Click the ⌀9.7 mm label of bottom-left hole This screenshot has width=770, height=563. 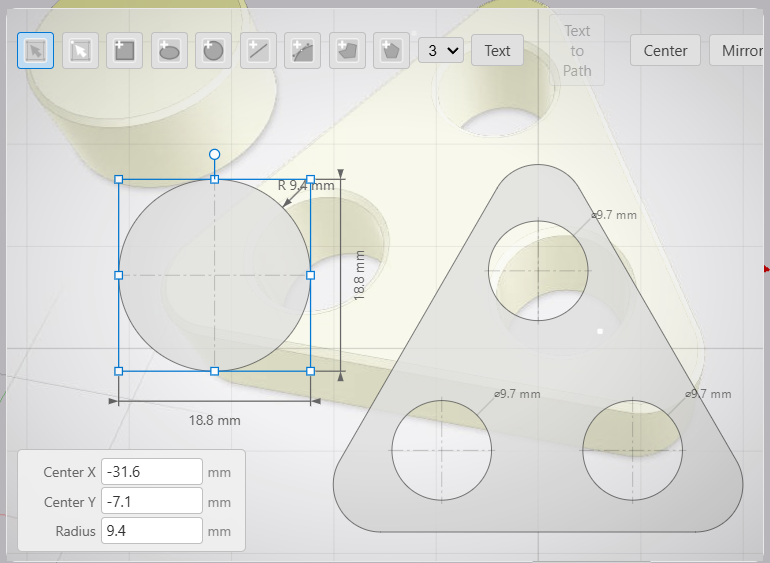[518, 394]
